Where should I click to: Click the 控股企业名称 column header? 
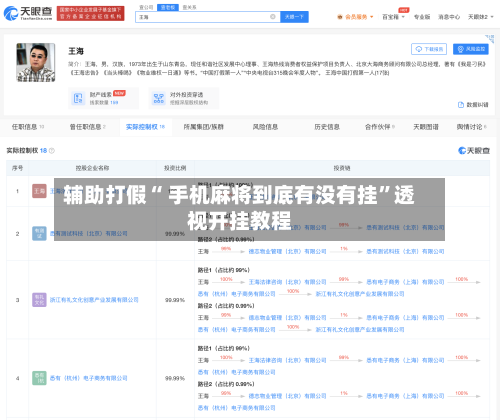92,168
